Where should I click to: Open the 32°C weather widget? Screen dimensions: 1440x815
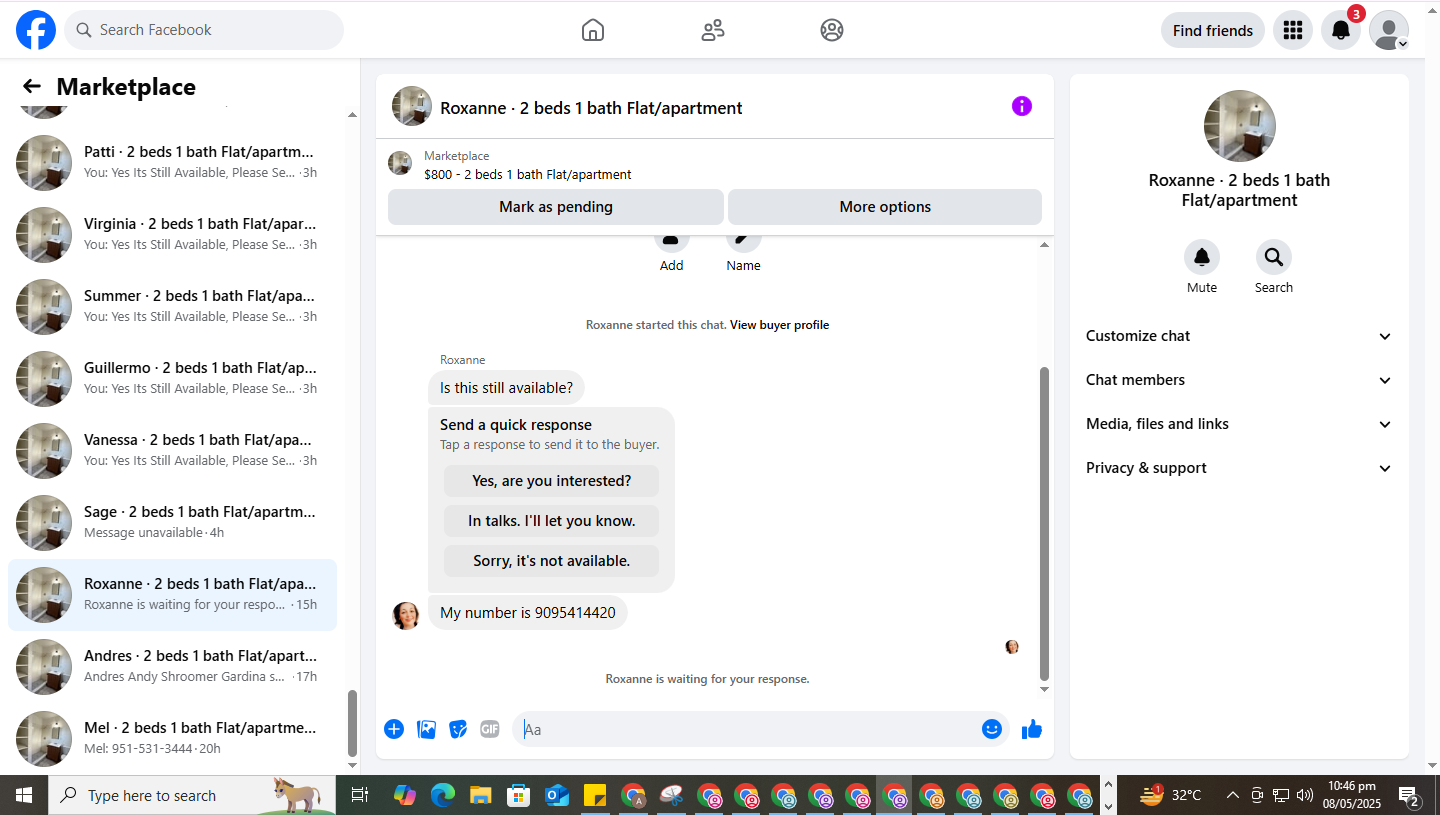(x=1170, y=795)
